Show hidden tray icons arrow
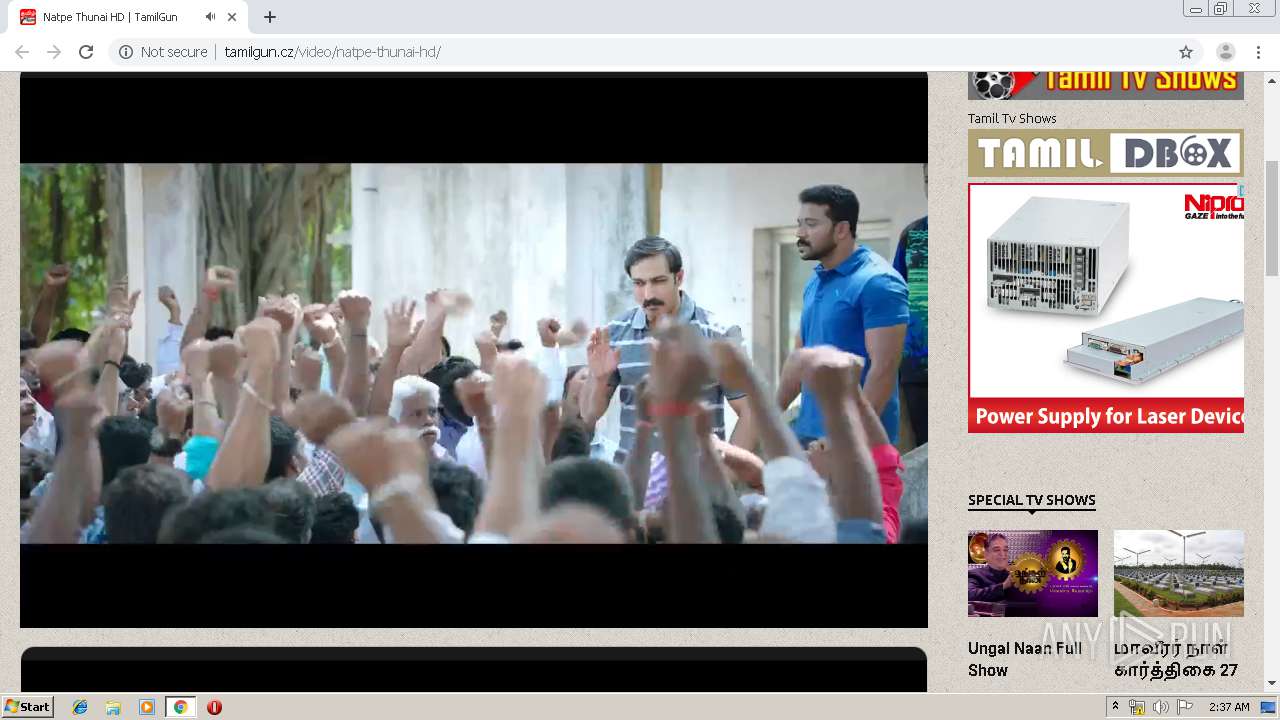This screenshot has width=1280, height=720. (1115, 707)
